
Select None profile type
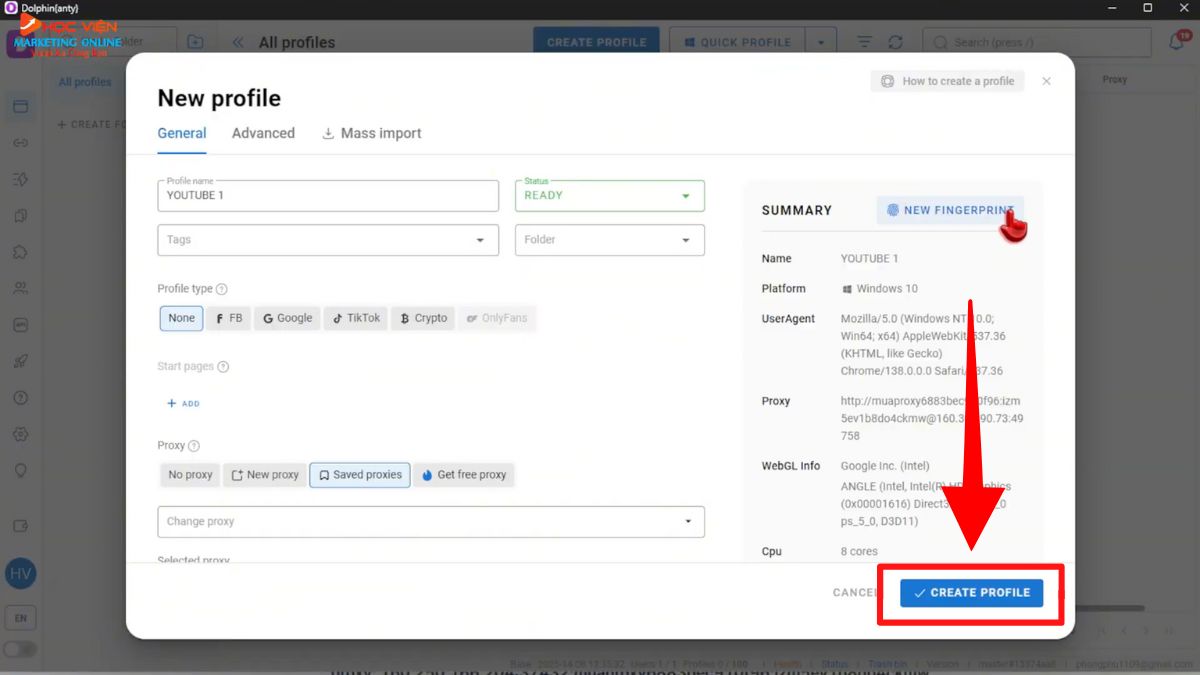click(181, 318)
